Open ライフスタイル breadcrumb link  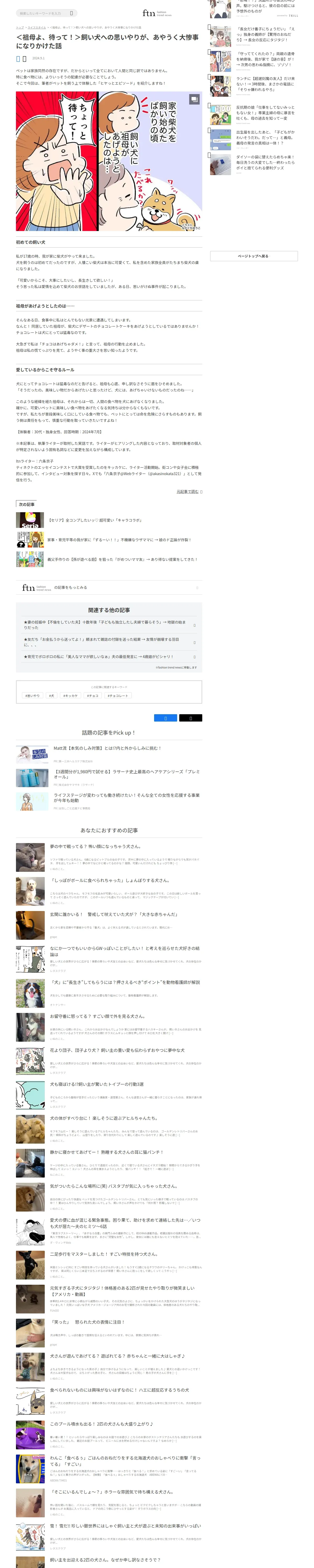[x=37, y=27]
